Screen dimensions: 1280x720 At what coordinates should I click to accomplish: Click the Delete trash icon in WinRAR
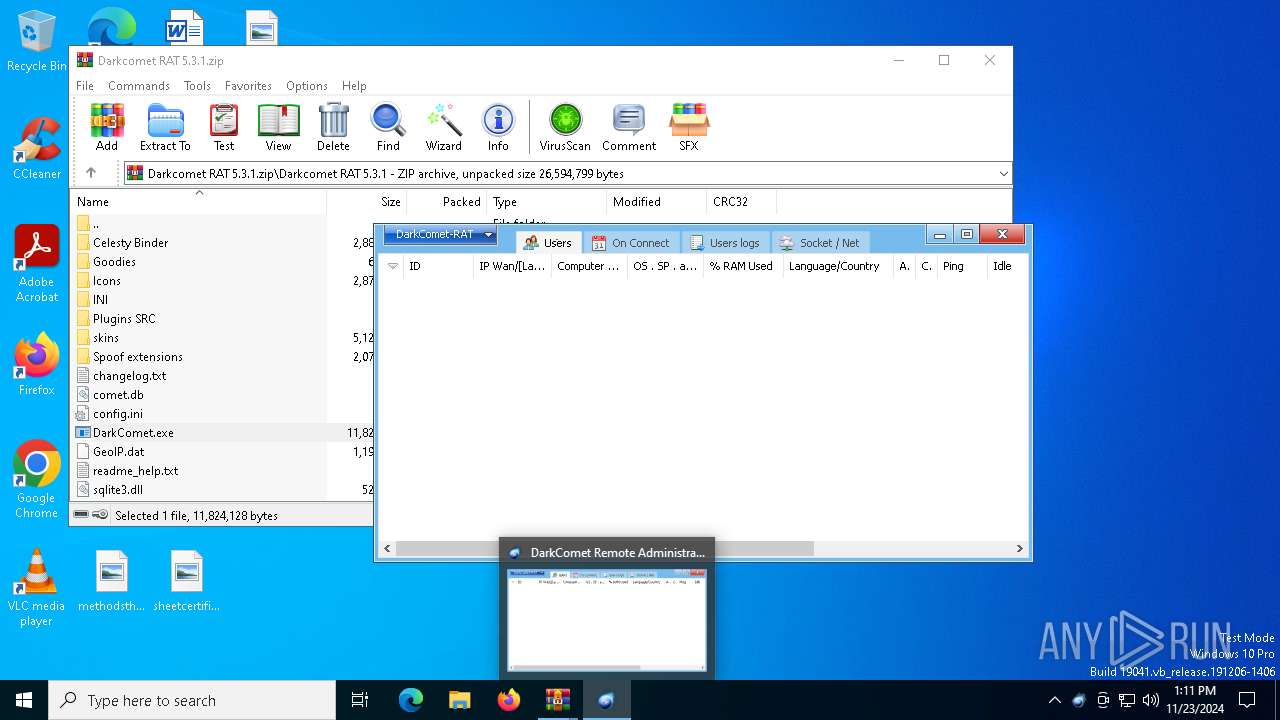click(333, 127)
